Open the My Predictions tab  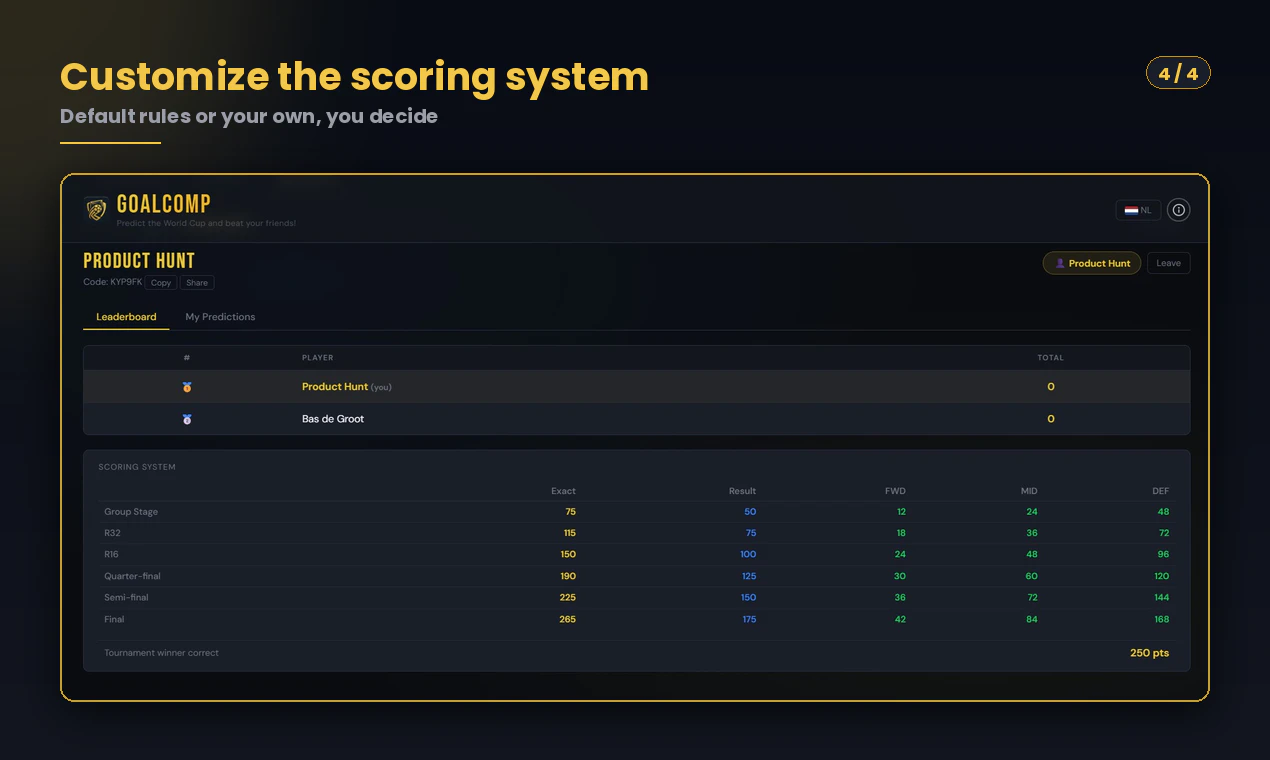coord(220,317)
